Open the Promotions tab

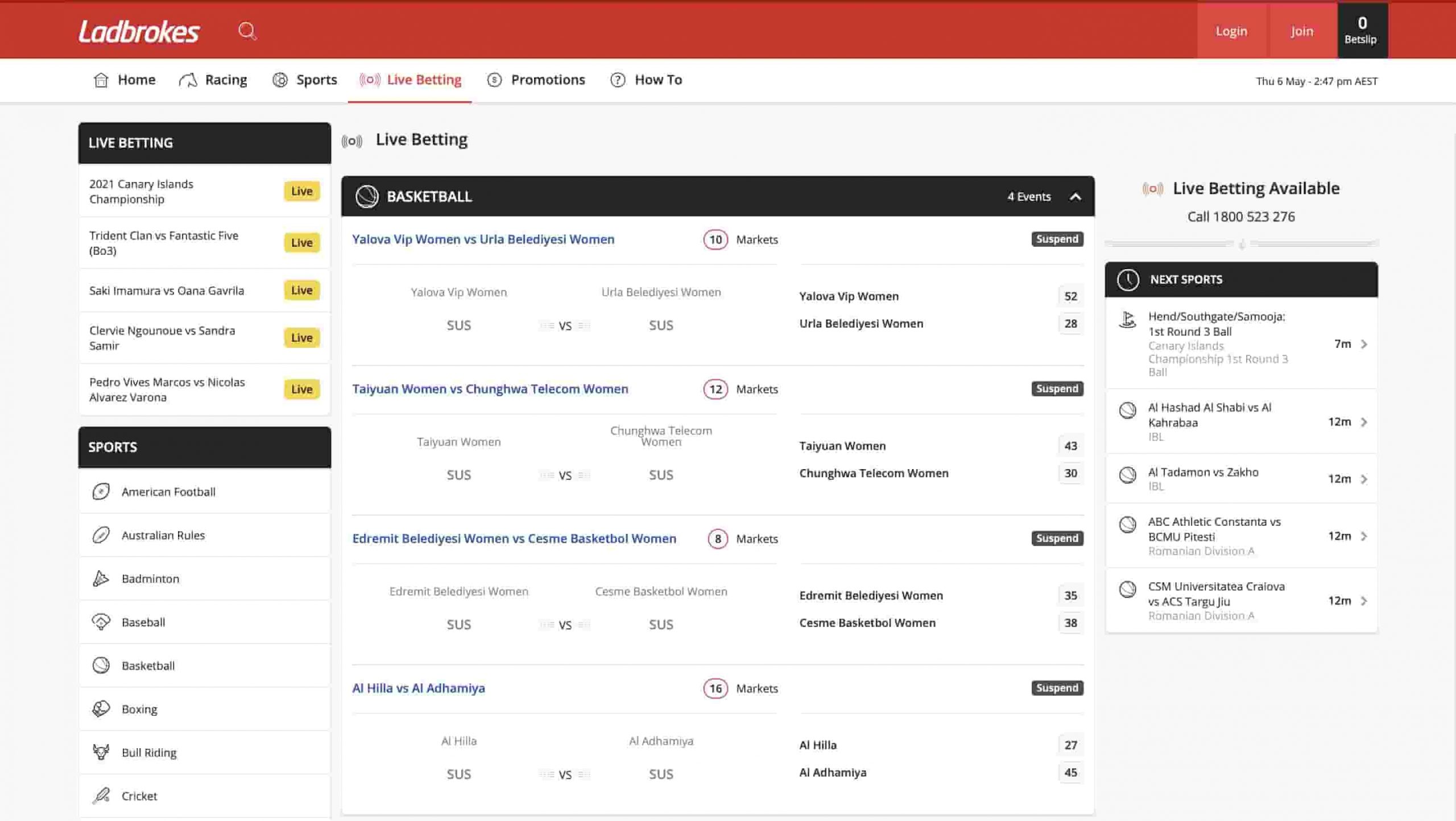tap(536, 80)
